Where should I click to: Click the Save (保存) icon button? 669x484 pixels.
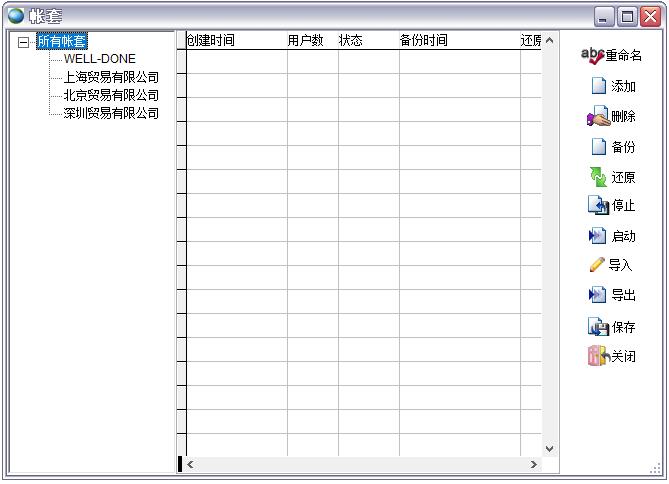point(598,327)
